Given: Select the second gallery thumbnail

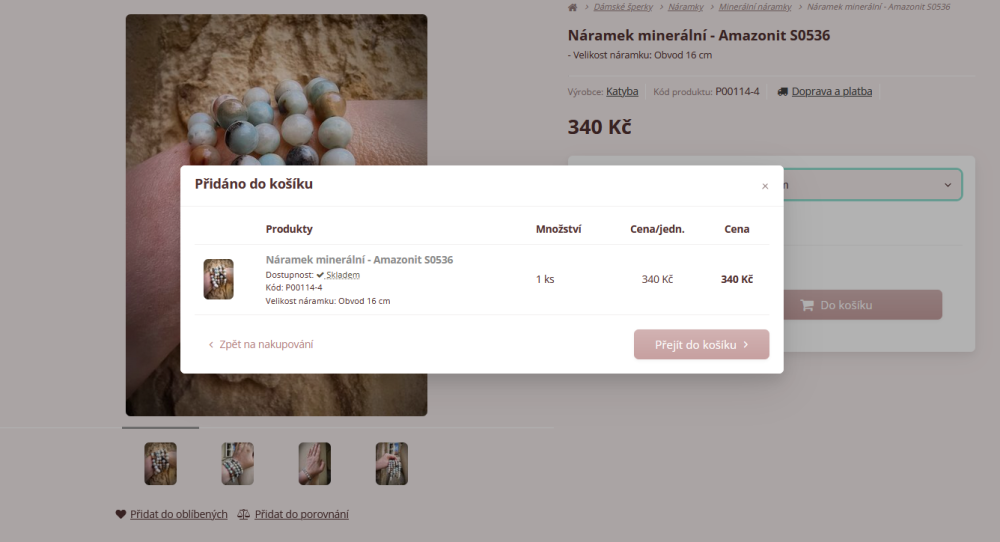Looking at the screenshot, I should click(x=237, y=464).
